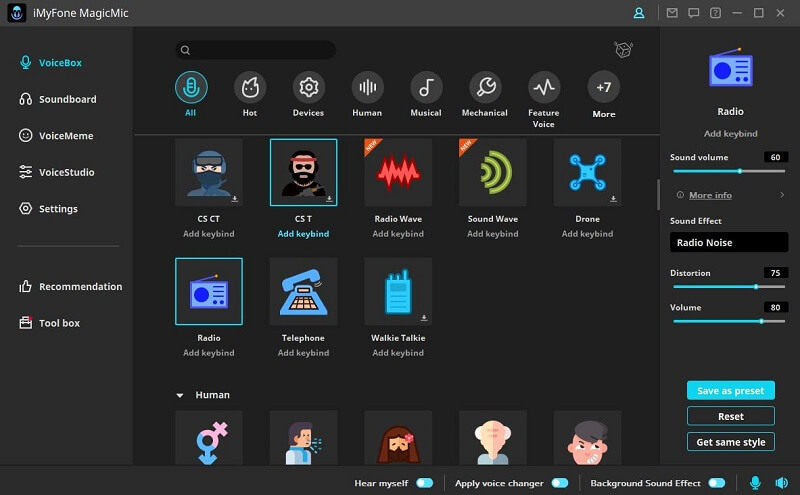Add keybind under Drone

(x=587, y=234)
